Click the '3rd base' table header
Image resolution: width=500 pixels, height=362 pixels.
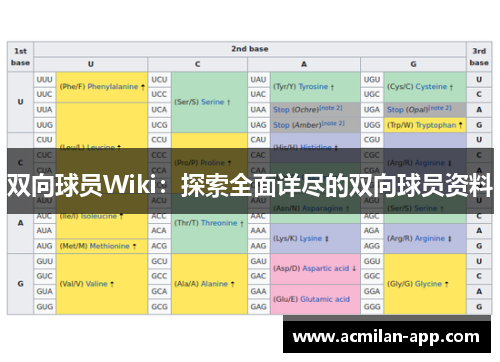tap(479, 57)
